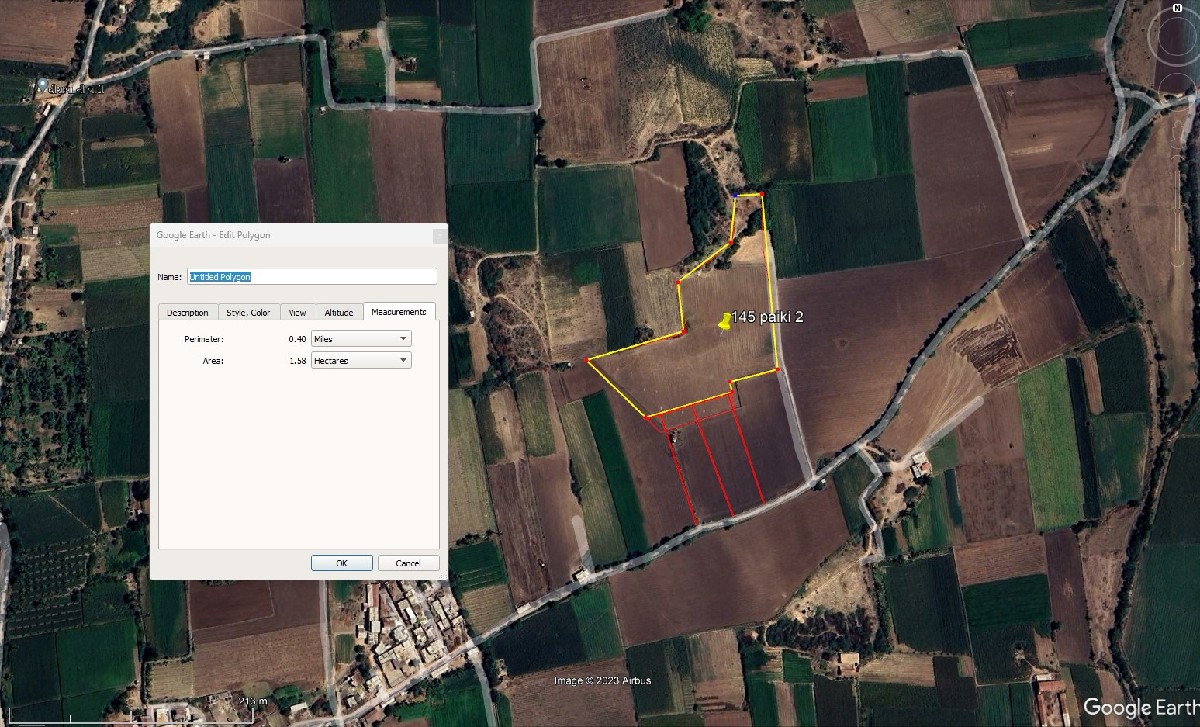1200x727 pixels.
Task: Select the blue active polygon vertex
Action: tap(736, 197)
